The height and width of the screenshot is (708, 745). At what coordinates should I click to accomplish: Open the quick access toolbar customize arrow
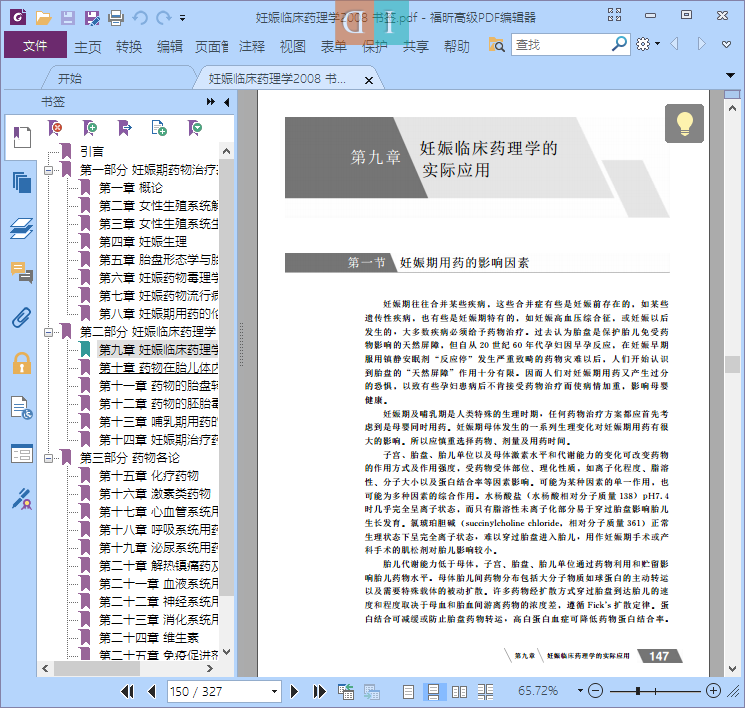click(182, 19)
